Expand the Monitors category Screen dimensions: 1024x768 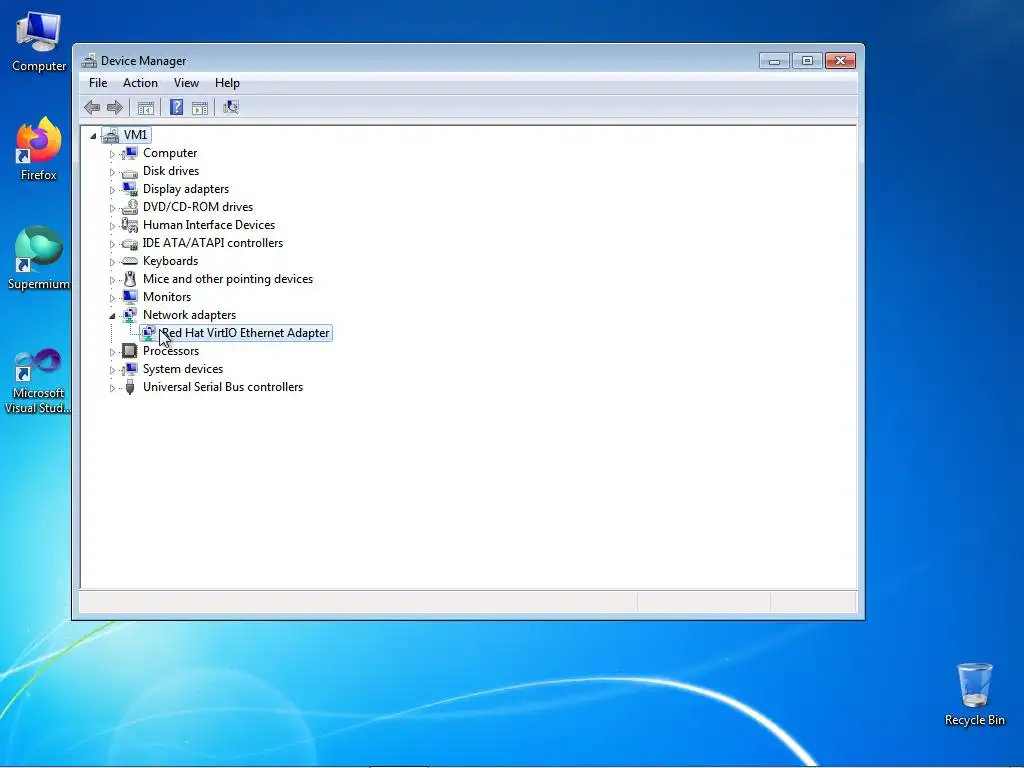pos(112,298)
